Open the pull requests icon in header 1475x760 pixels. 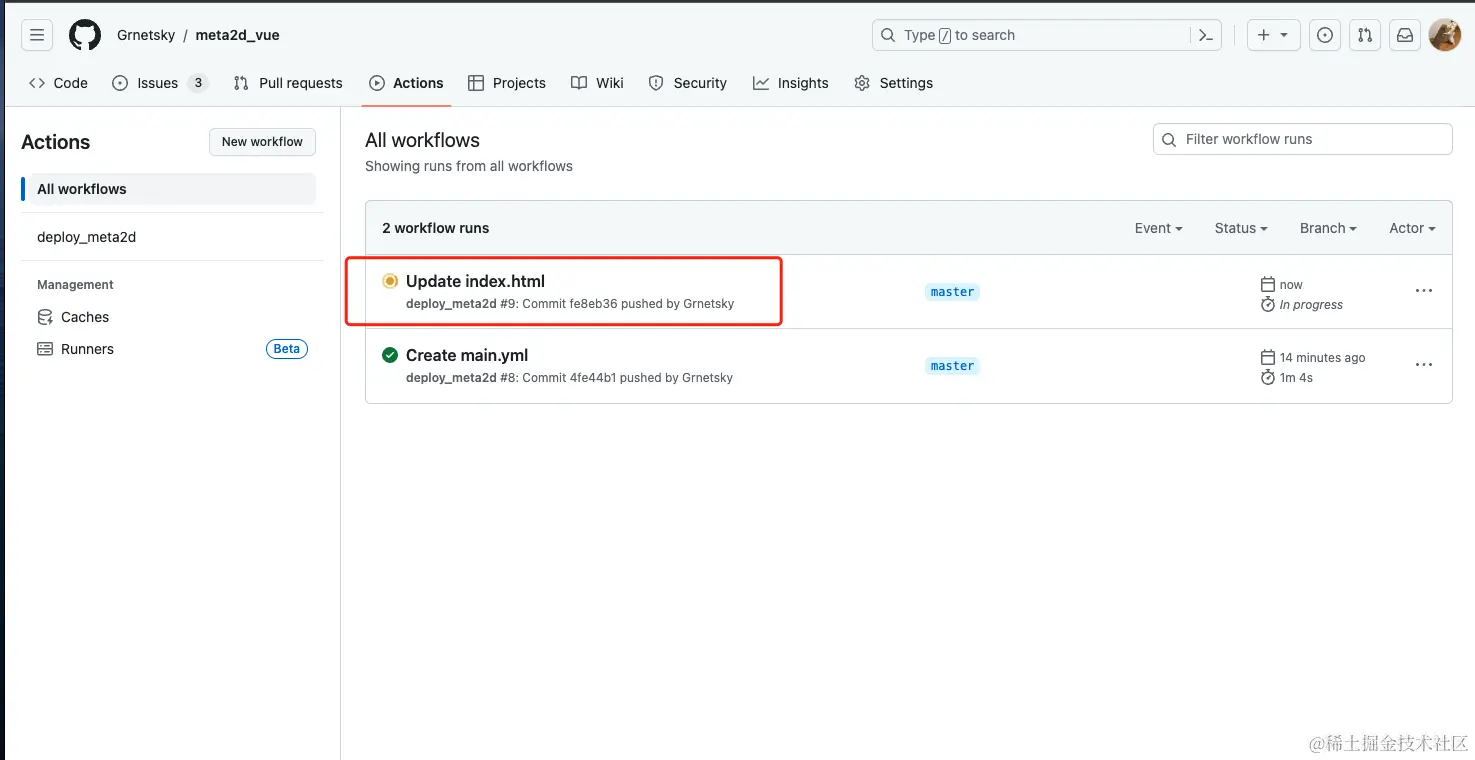click(1365, 35)
